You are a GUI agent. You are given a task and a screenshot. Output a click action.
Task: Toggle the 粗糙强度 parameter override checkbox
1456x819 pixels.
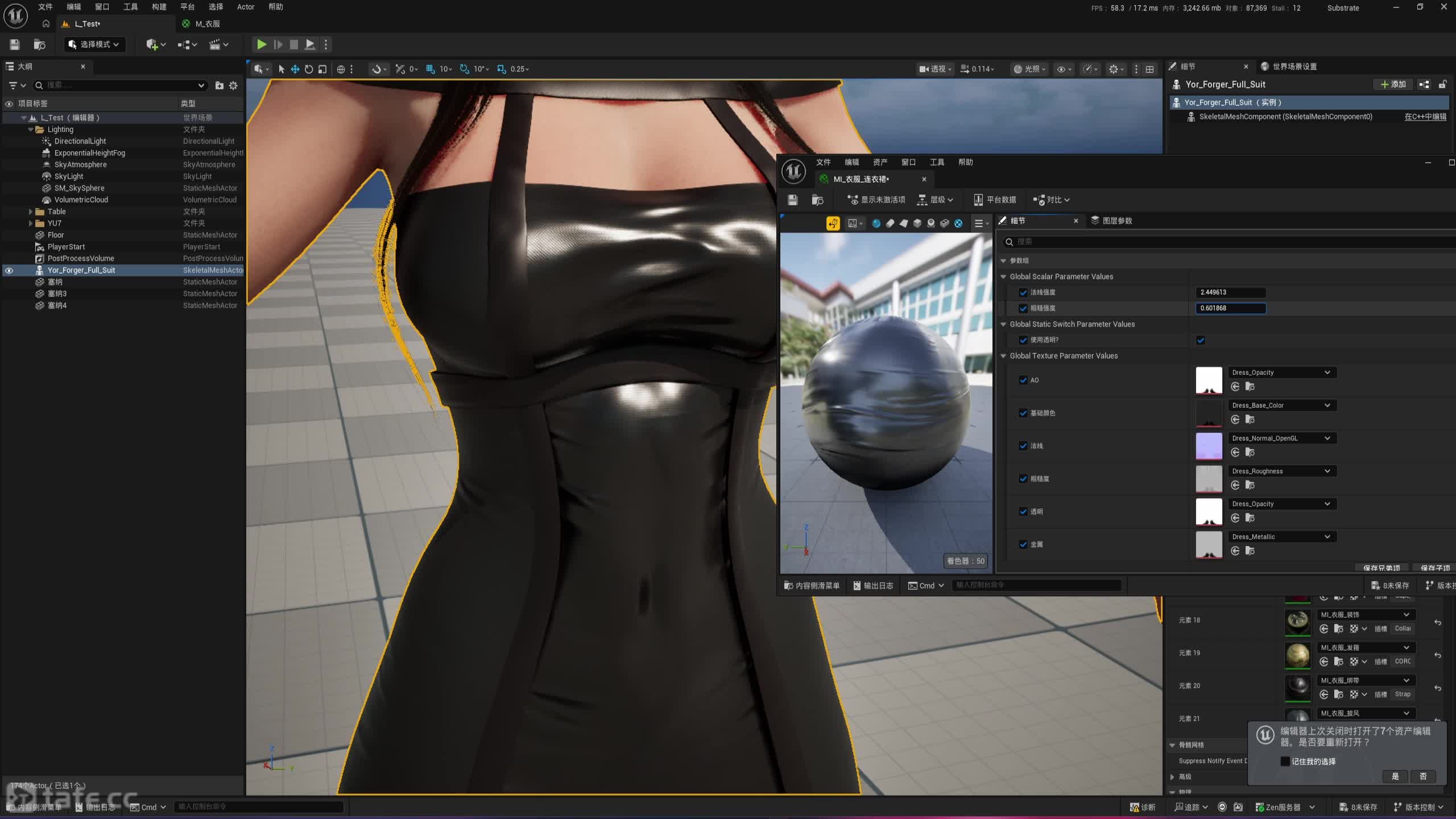coord(1023,308)
